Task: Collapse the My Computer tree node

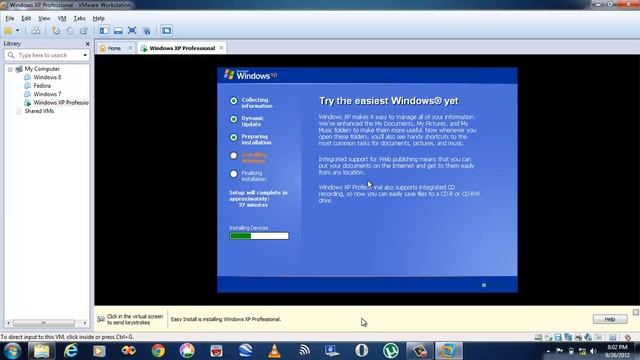Action: (x=10, y=69)
